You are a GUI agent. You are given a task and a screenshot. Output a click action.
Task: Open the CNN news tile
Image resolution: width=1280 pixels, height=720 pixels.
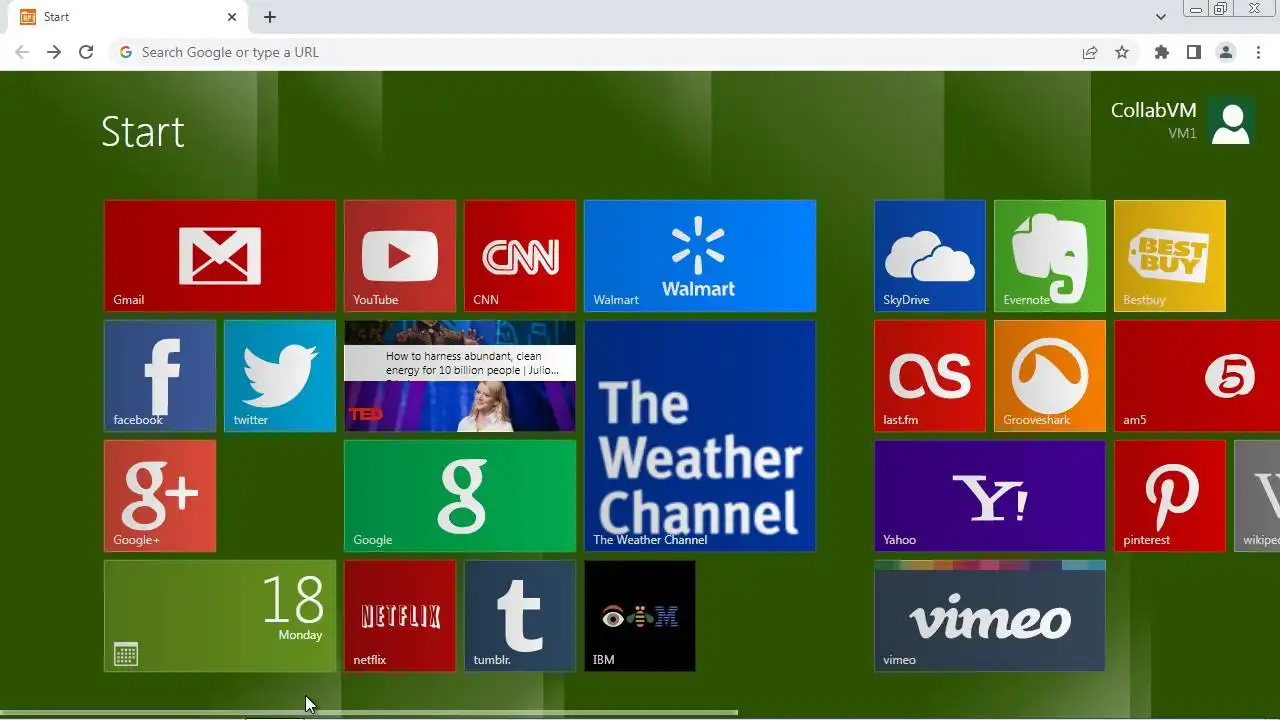pos(520,256)
